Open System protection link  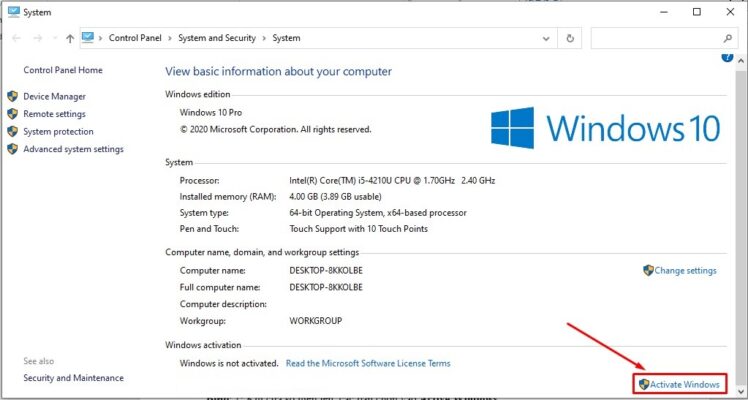pyautogui.click(x=58, y=132)
